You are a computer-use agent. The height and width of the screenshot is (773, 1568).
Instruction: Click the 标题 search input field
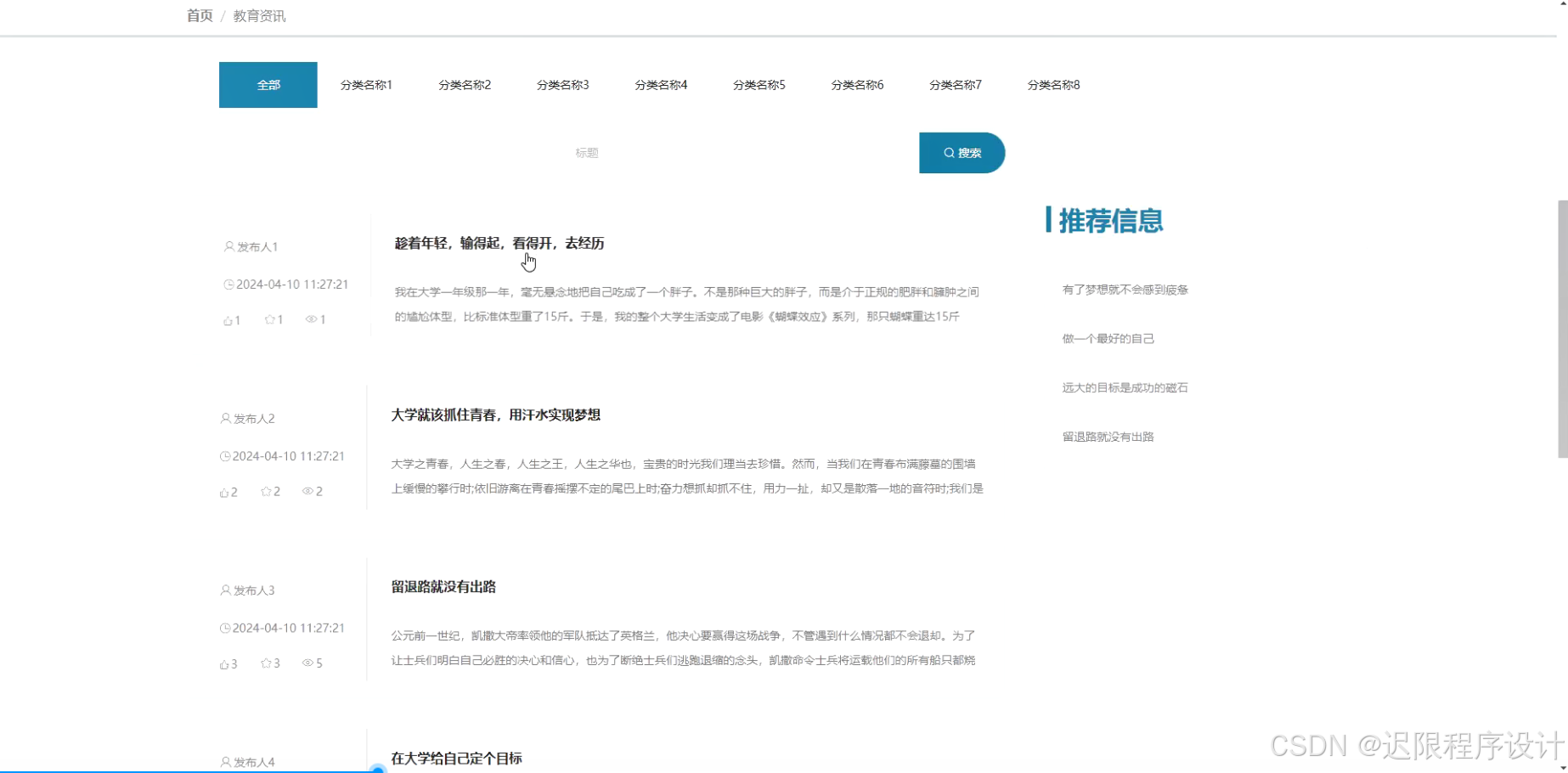(x=739, y=153)
